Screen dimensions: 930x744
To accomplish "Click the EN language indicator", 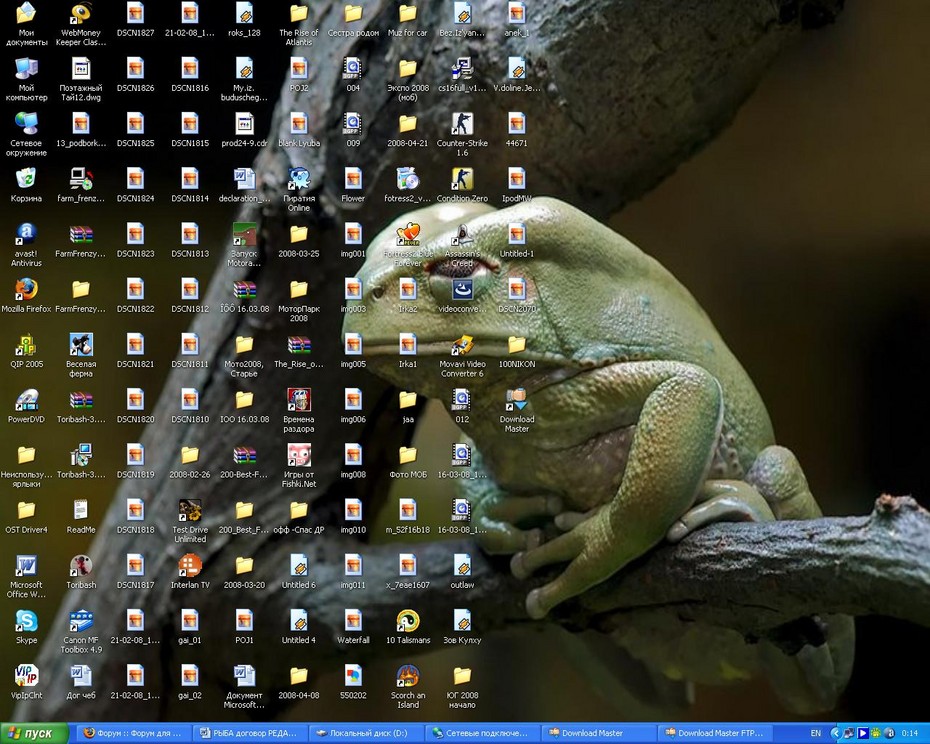I will click(x=816, y=733).
